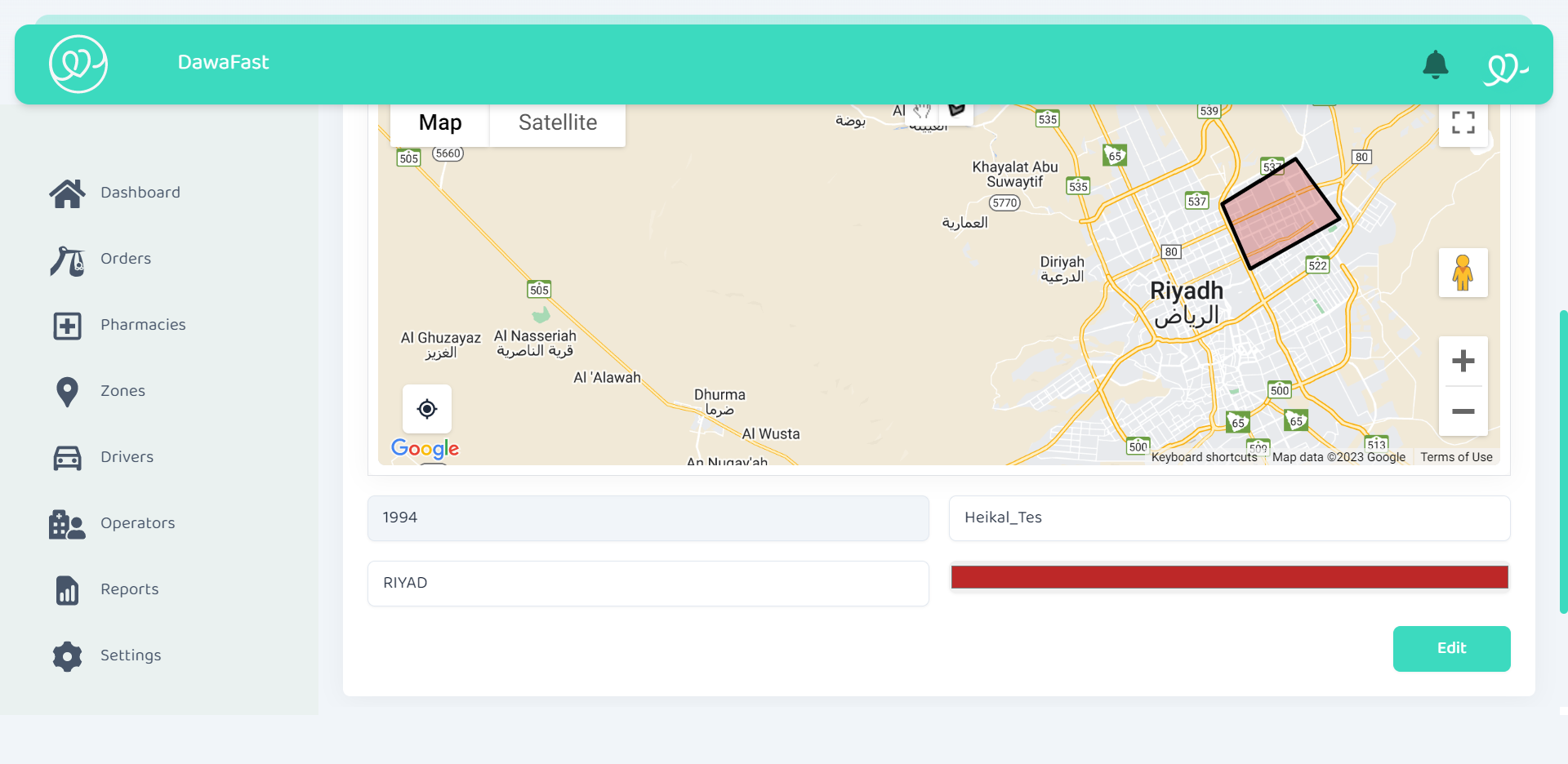1568x764 pixels.
Task: Pick the red zone color swatch
Action: click(x=1229, y=577)
